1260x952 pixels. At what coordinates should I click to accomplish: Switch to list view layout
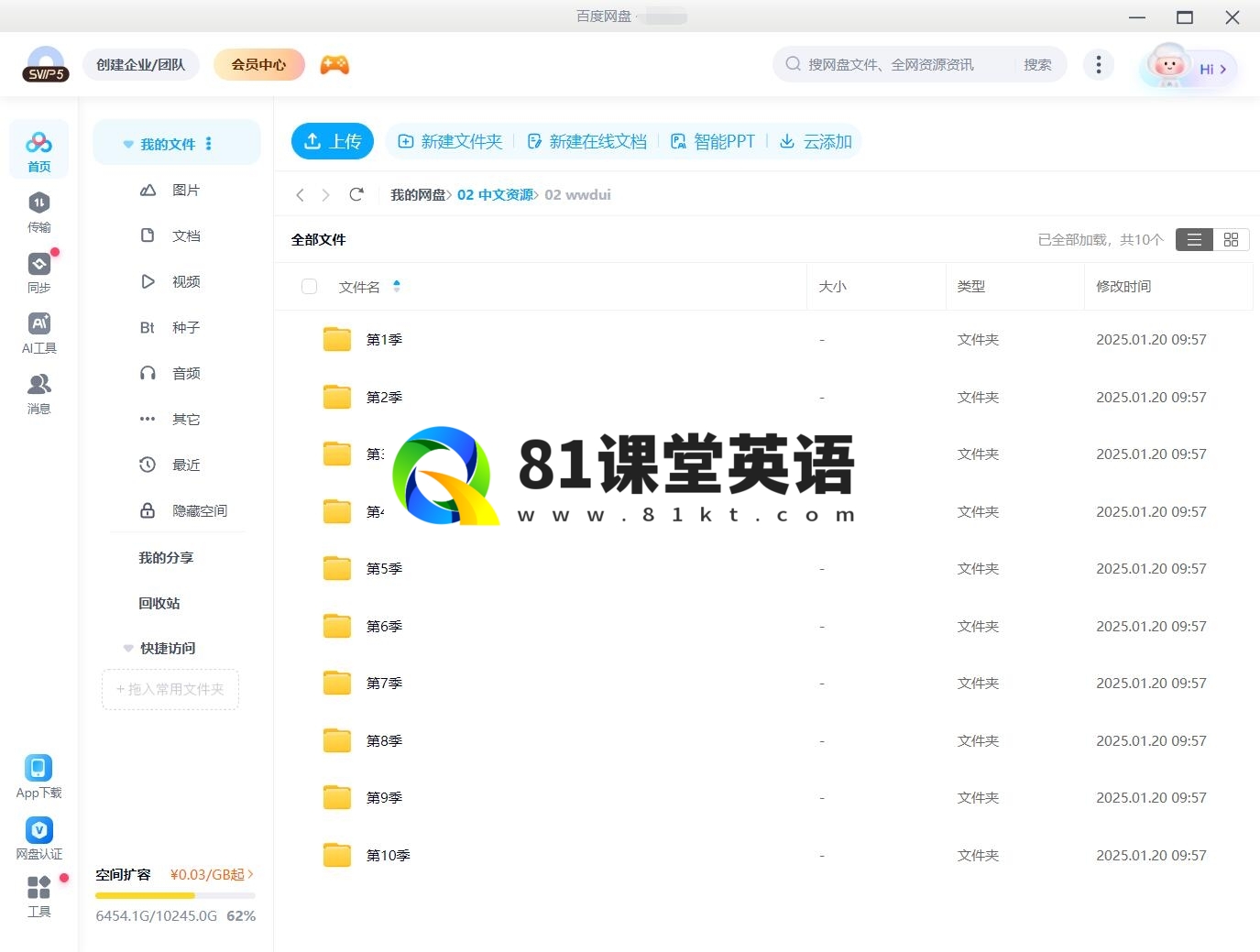point(1194,239)
